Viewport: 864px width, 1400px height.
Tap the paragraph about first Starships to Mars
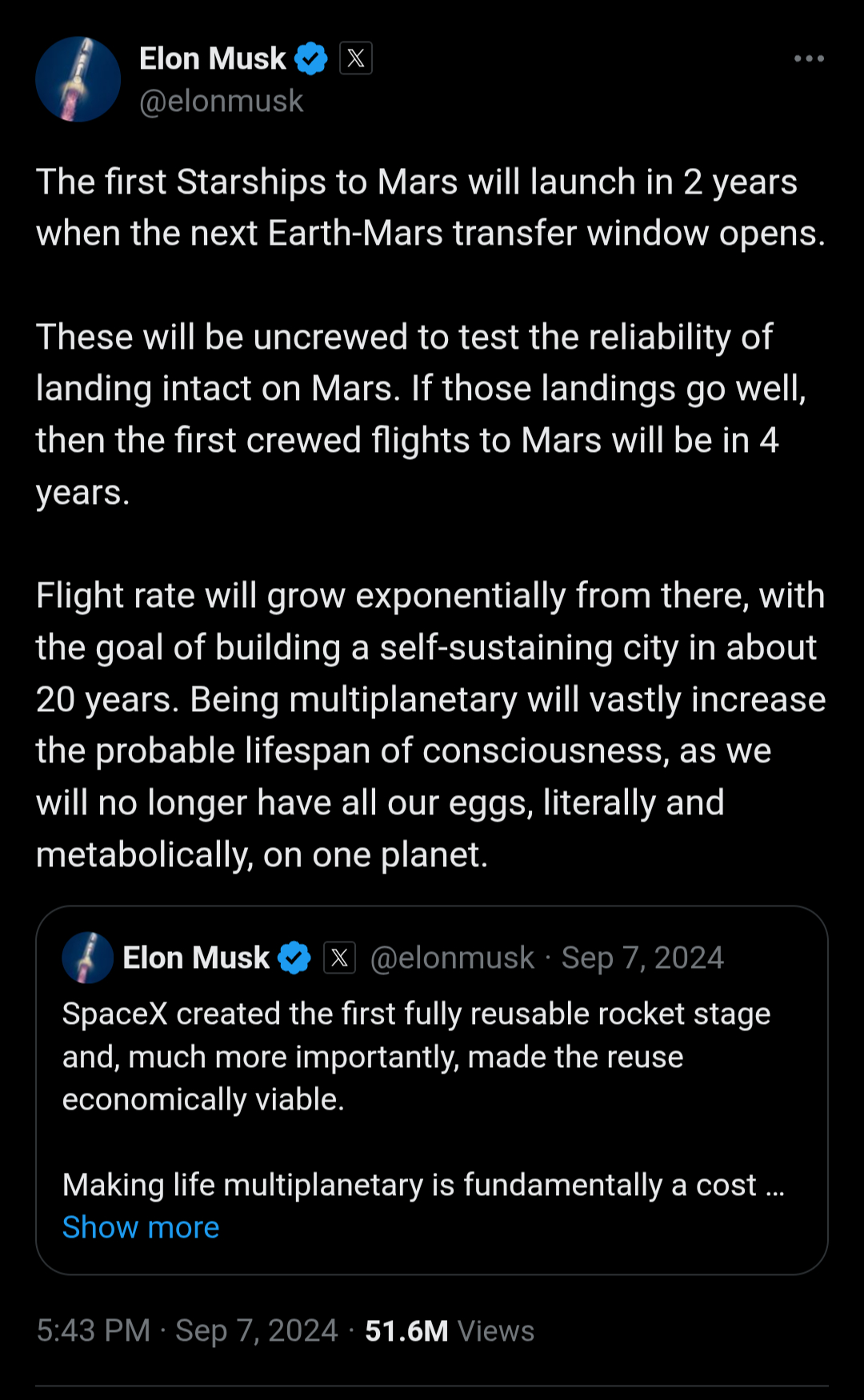pyautogui.click(x=430, y=207)
